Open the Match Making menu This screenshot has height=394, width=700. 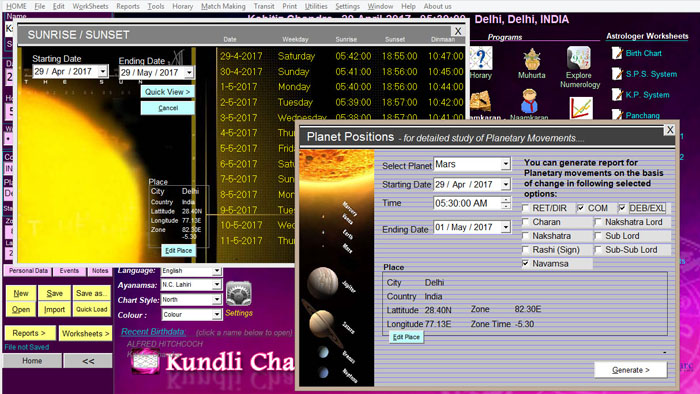223,6
